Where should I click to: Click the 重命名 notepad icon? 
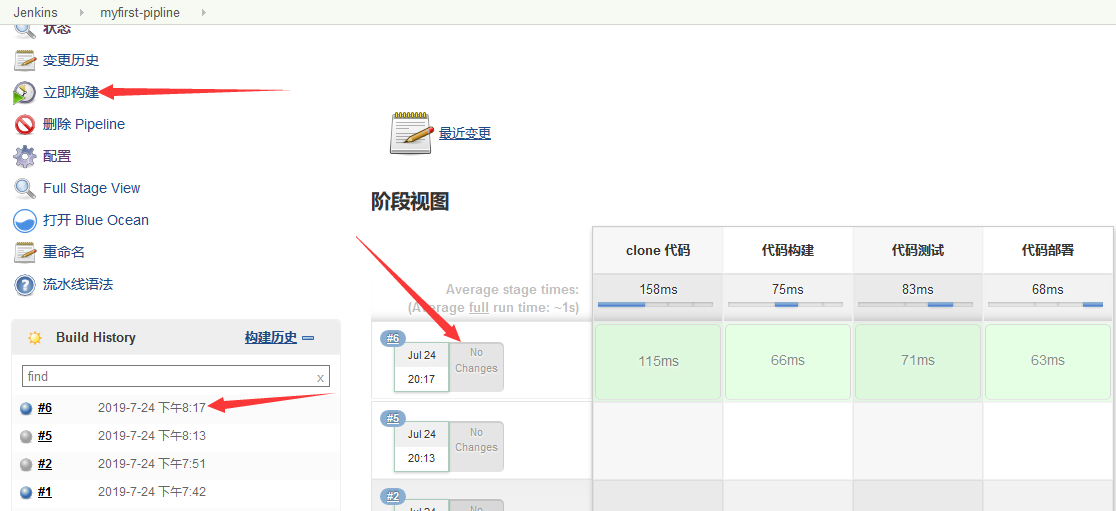click(x=25, y=253)
